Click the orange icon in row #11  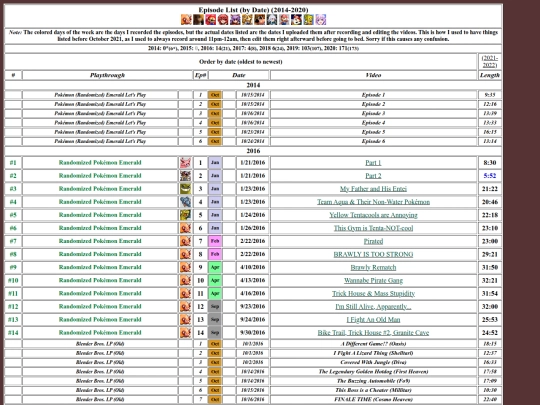185,293
